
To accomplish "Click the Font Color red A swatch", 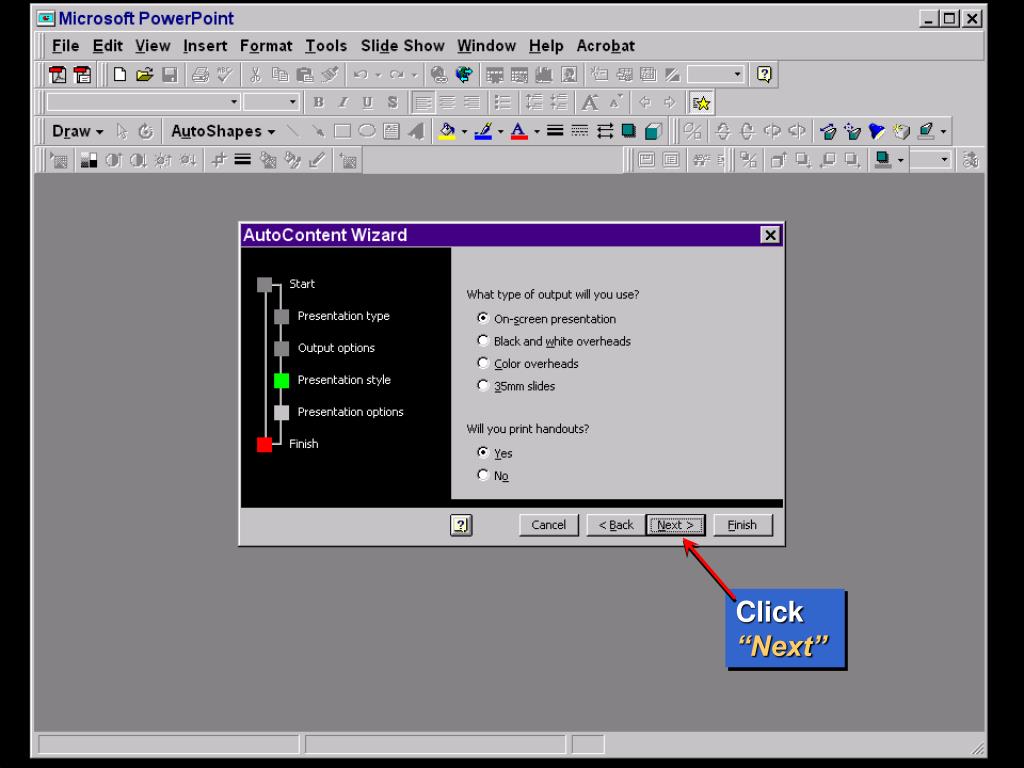I will coord(519,131).
